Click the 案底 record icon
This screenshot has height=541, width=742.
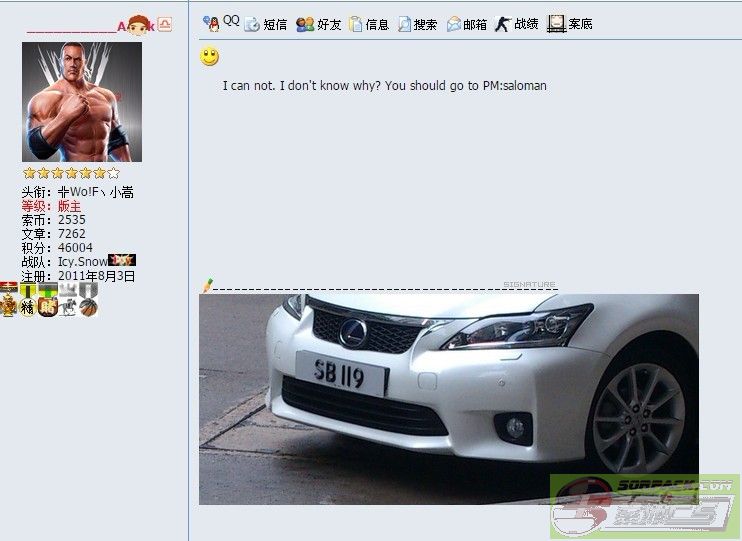coord(557,23)
